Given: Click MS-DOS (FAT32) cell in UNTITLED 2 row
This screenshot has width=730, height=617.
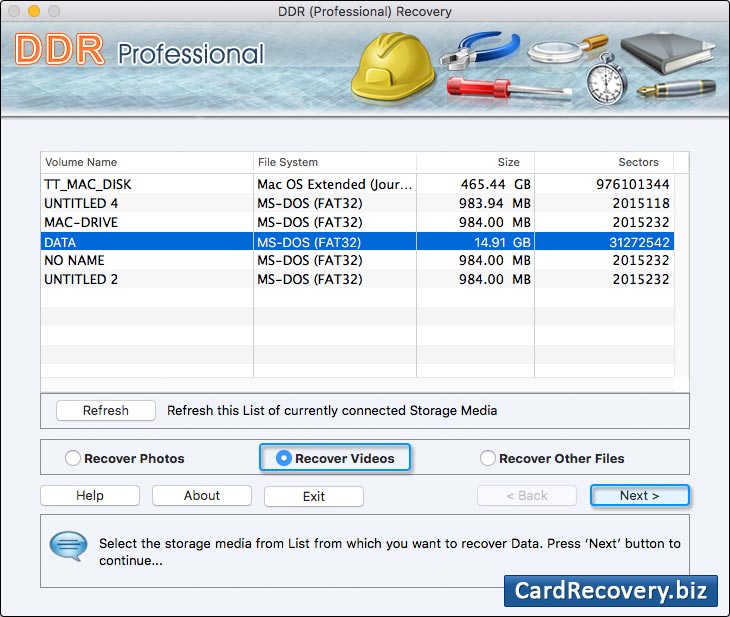Looking at the screenshot, I should 335,279.
